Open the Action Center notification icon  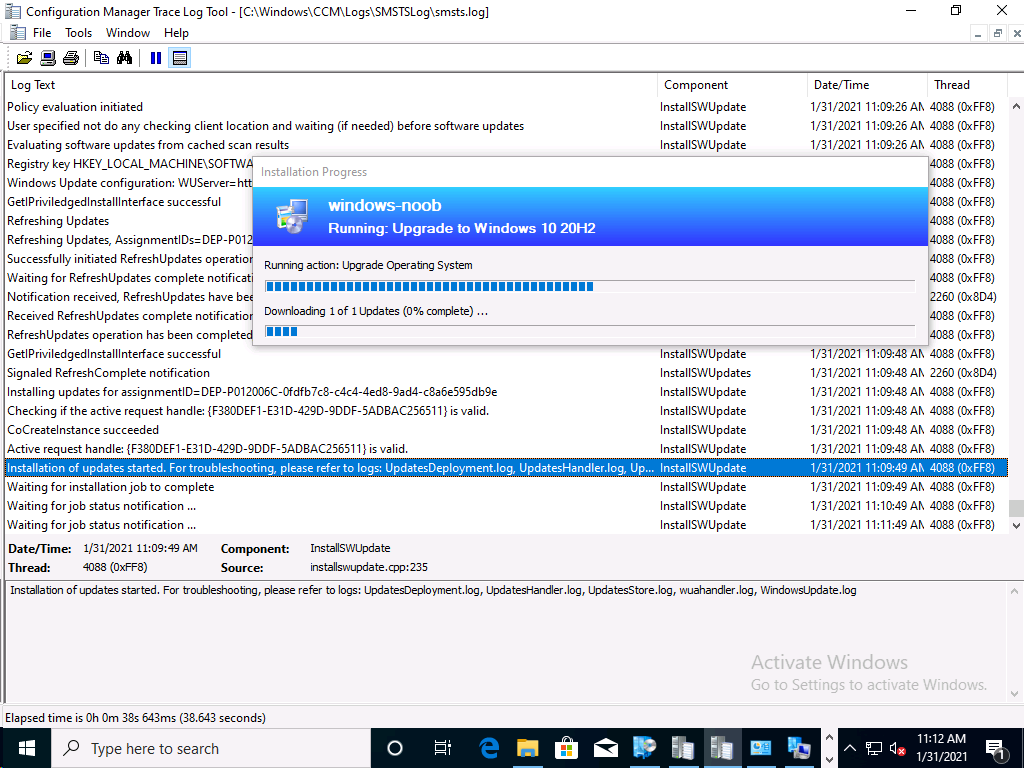[995, 748]
